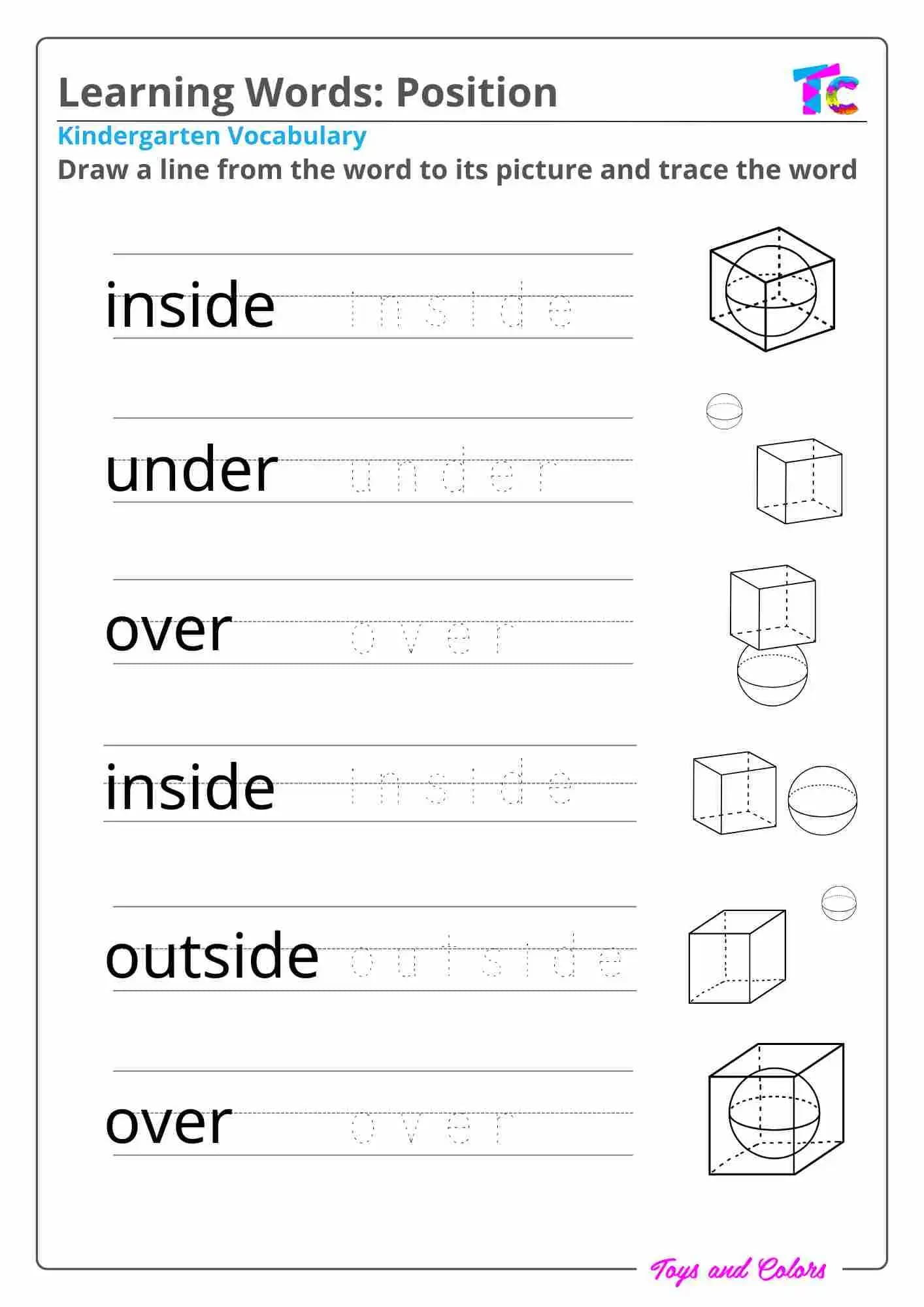Screen dimensions: 924x1307
Task: Click the 'Learning Words: Position' title
Action: 308,91
